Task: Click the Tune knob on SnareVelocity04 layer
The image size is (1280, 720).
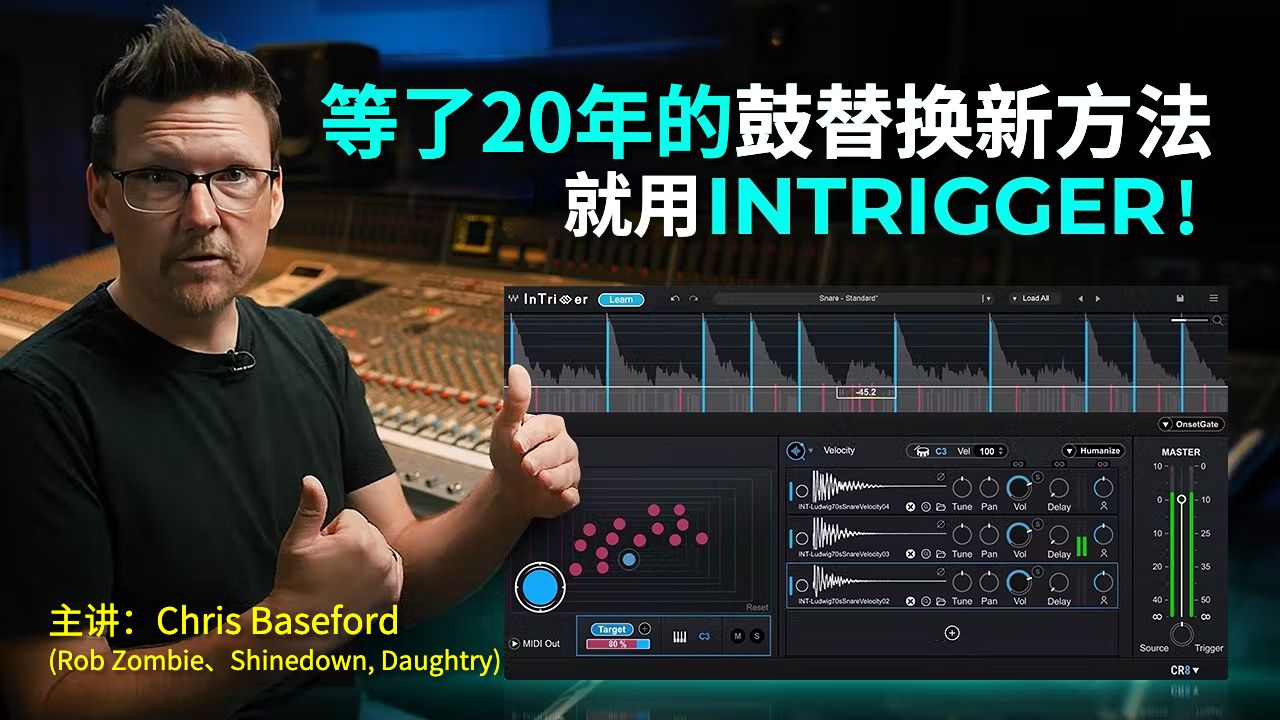Action: pos(961,487)
